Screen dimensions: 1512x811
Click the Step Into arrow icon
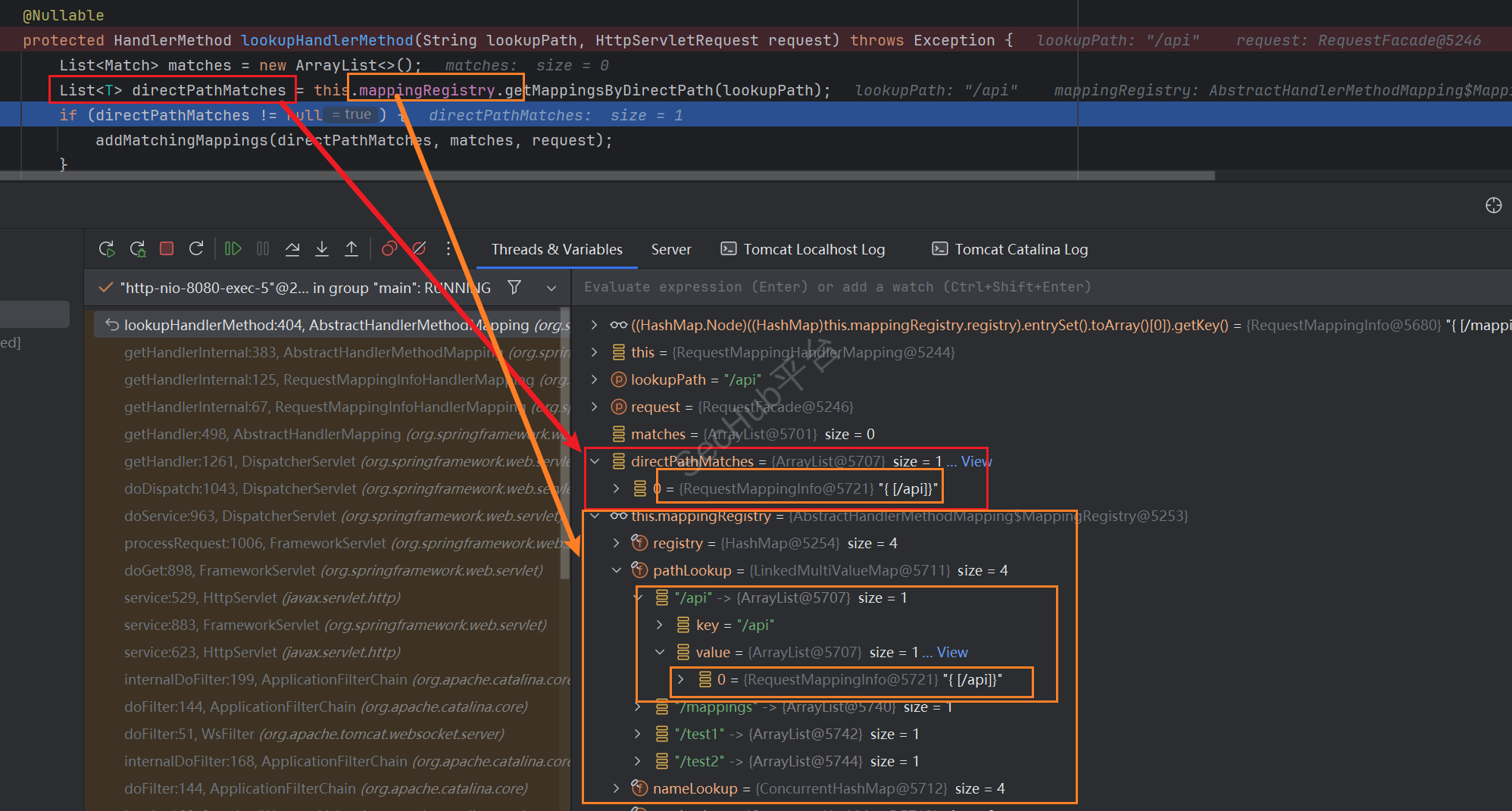pyautogui.click(x=322, y=249)
